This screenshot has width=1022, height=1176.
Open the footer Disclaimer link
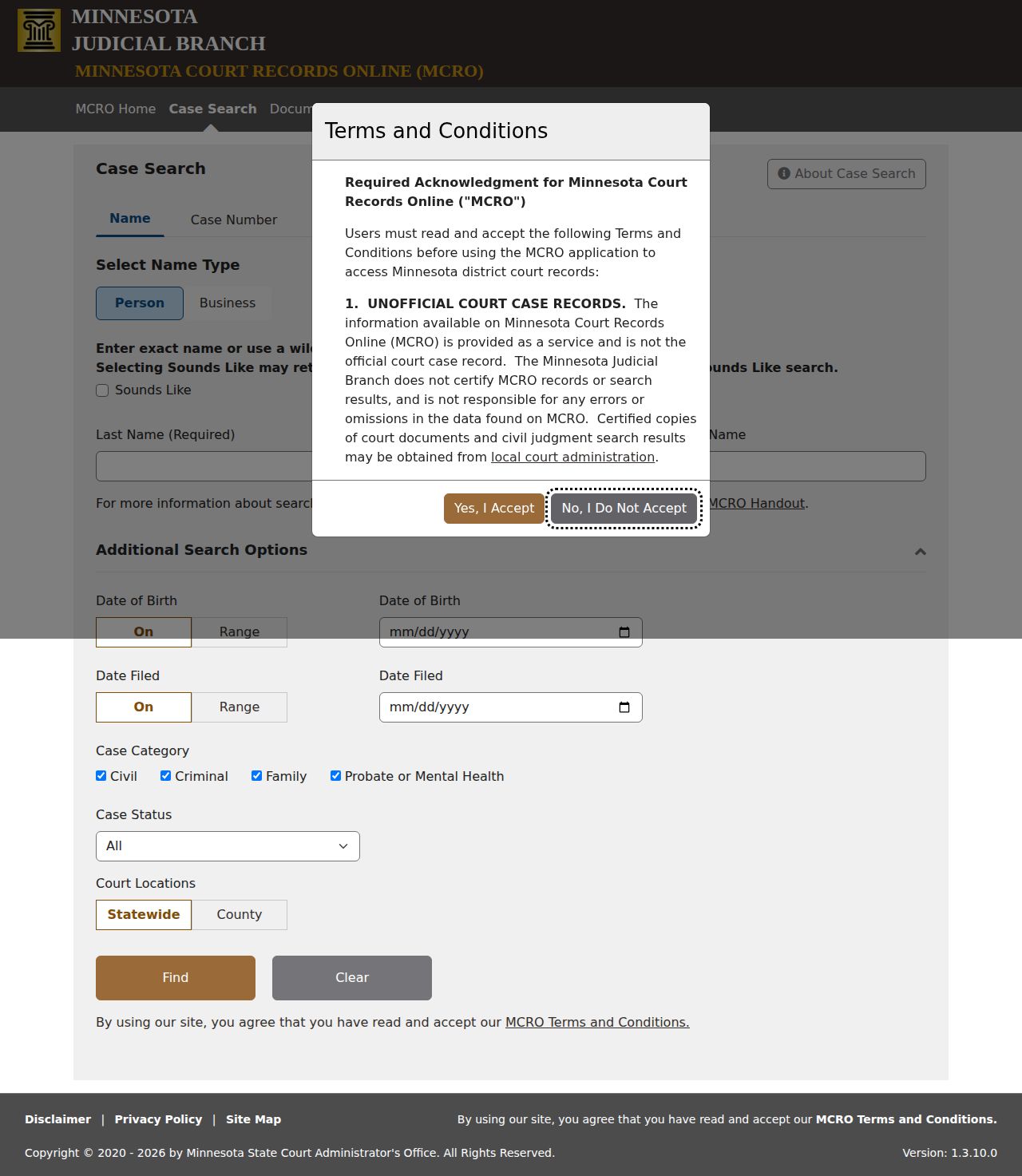point(58,1119)
